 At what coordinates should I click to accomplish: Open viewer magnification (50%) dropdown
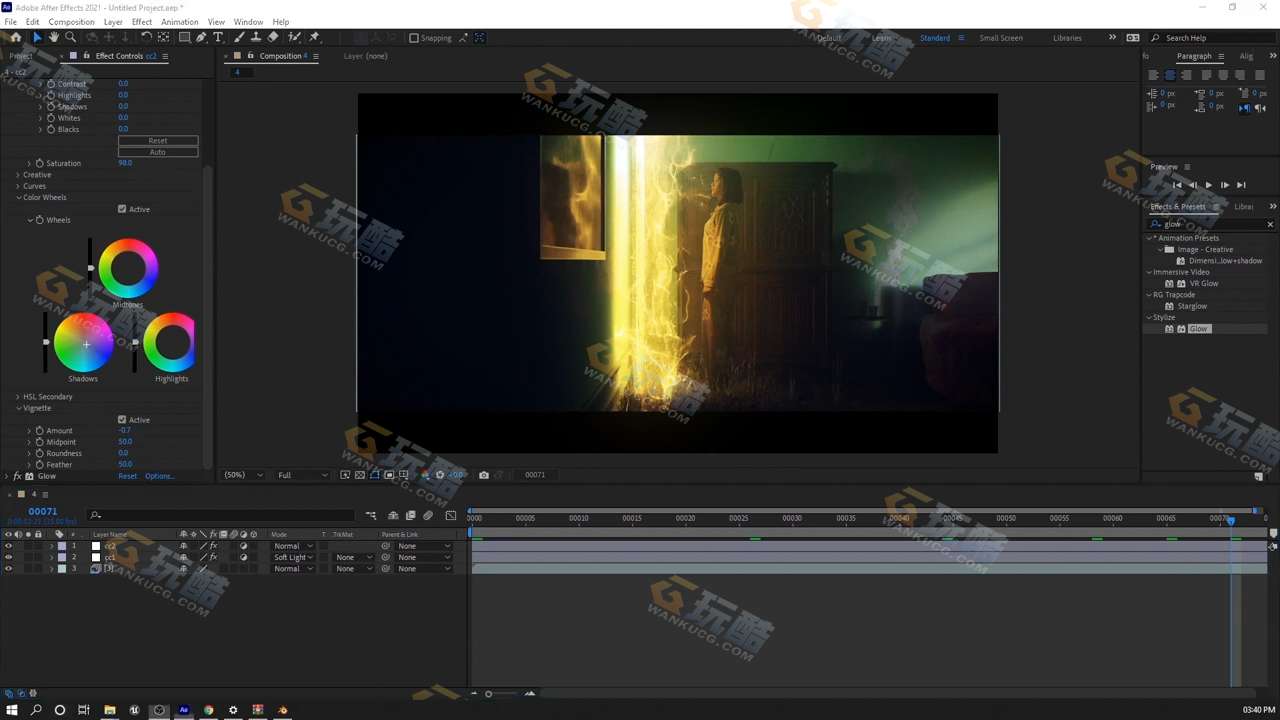click(244, 475)
